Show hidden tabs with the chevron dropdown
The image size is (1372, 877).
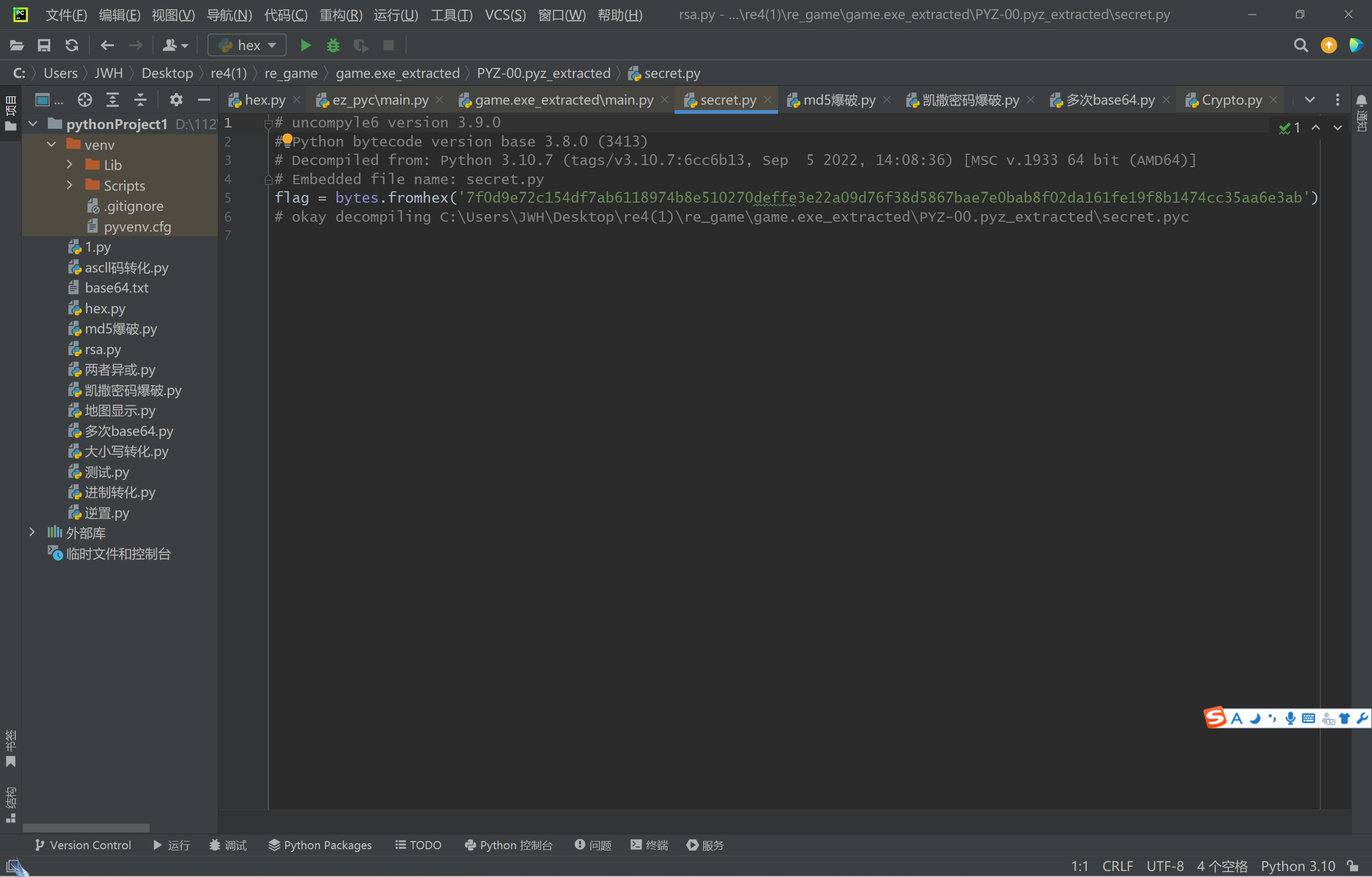point(1310,100)
